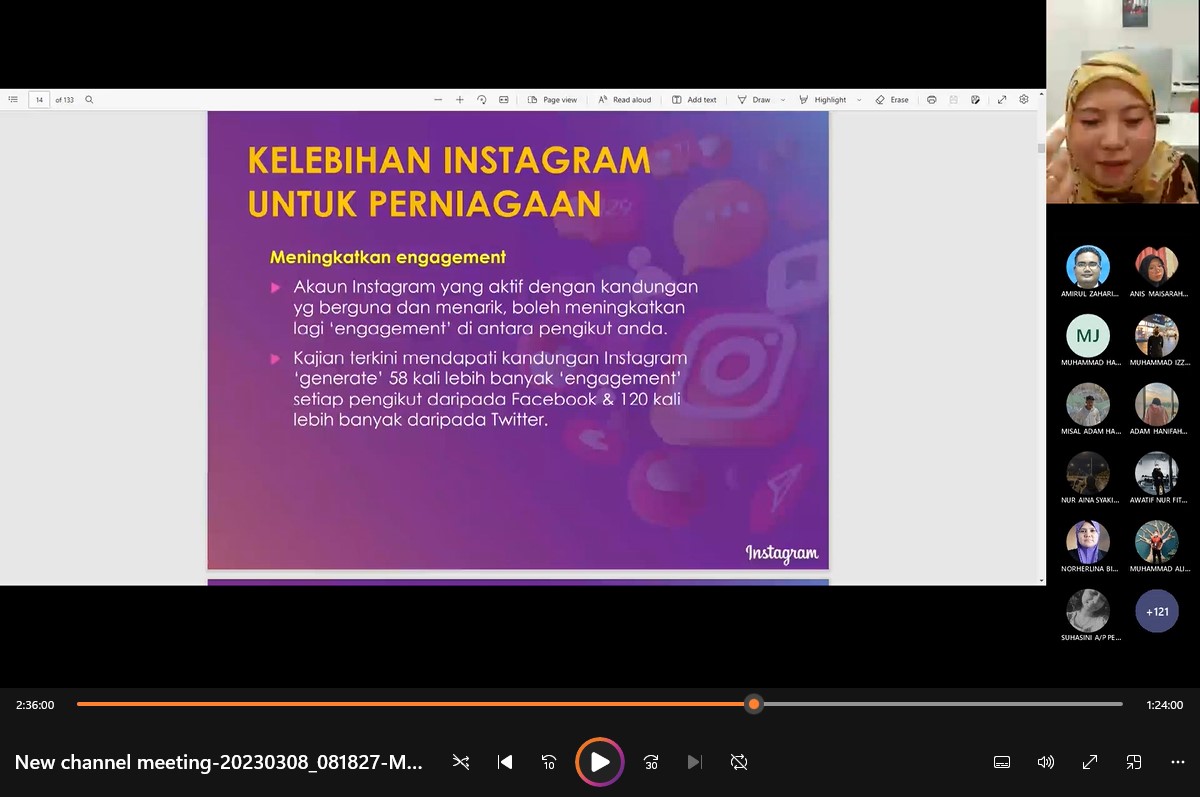This screenshot has width=1200, height=797.
Task: Select the Draw tool
Action: point(754,100)
